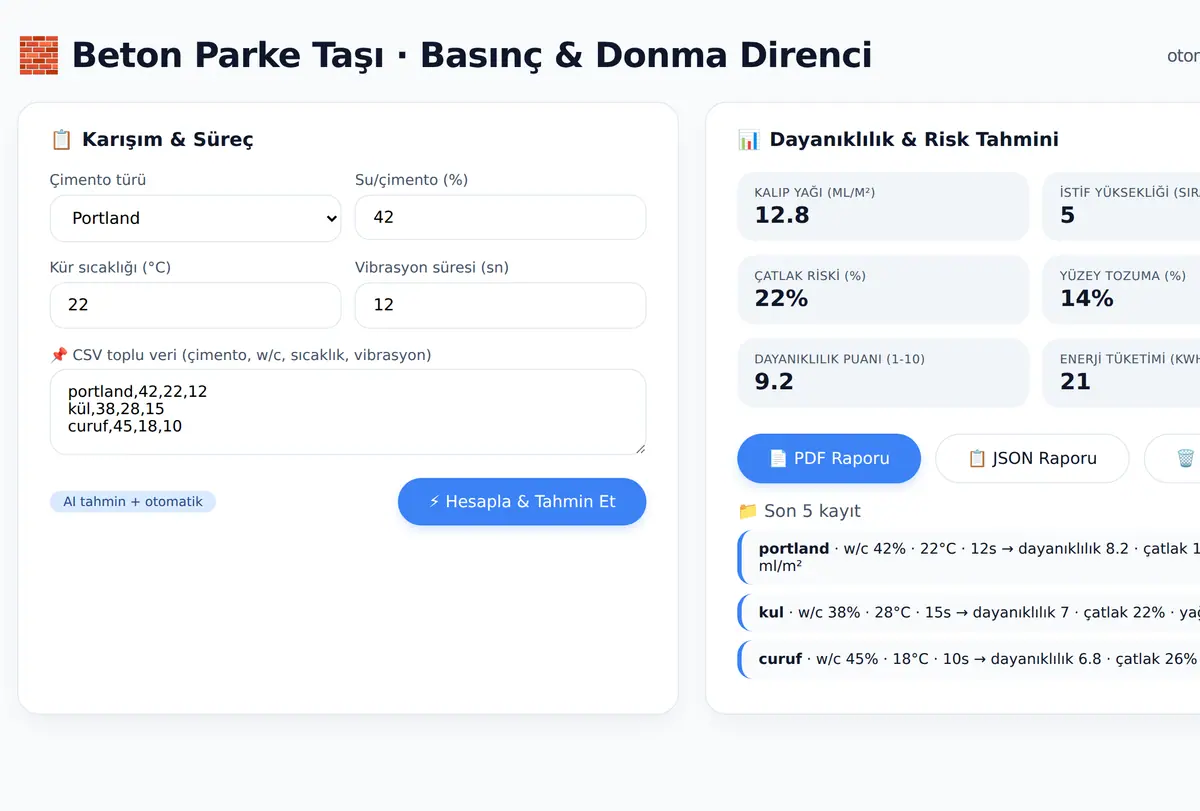1200x811 pixels.
Task: Click the Hesapla & Tahmin Et button
Action: click(x=522, y=501)
